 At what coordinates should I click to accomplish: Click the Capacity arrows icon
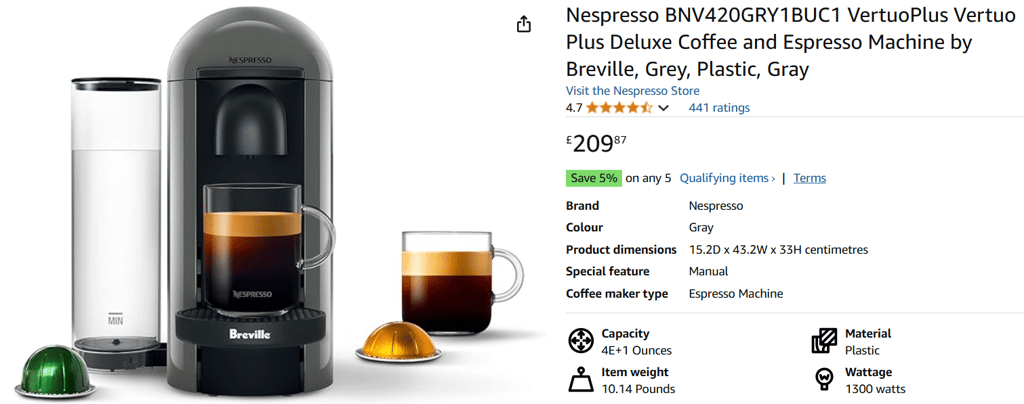point(580,341)
